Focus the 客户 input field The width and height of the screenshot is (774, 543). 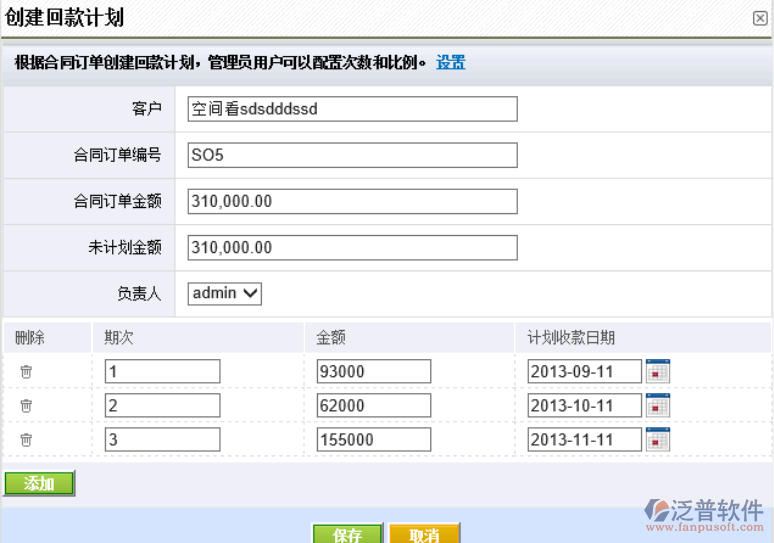click(x=352, y=109)
